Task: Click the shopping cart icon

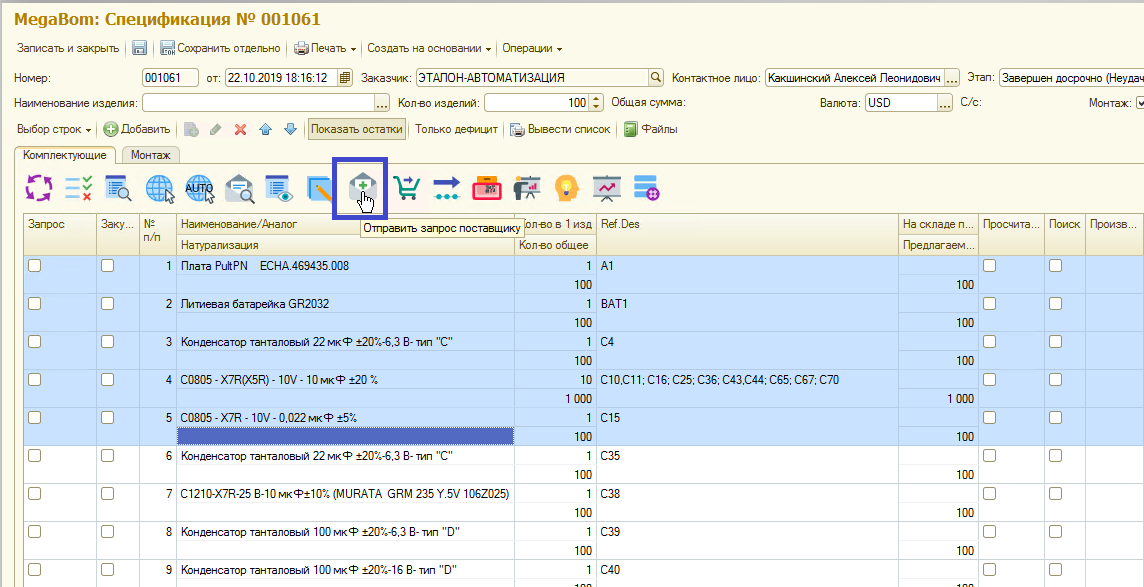Action: [406, 188]
